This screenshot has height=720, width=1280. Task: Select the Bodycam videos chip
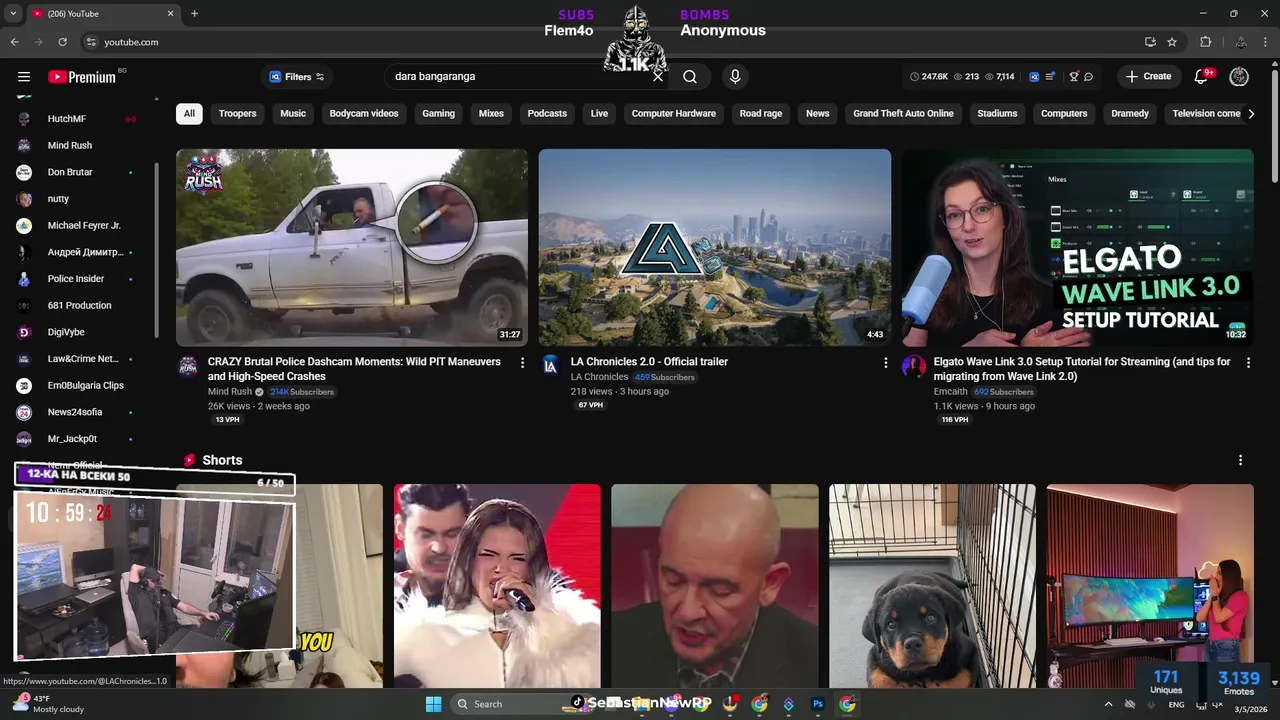coord(364,113)
